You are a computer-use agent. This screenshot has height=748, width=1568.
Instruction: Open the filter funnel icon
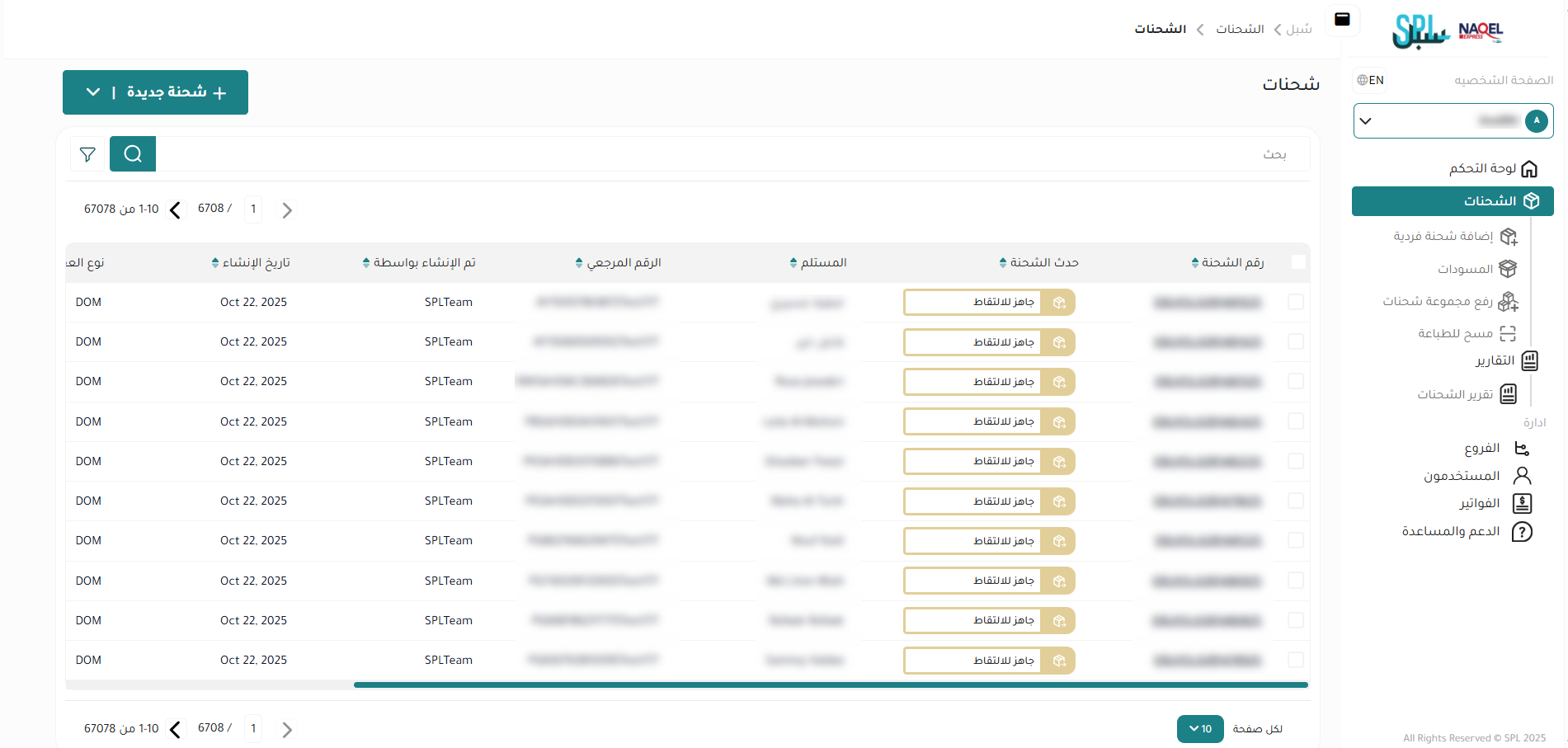click(x=87, y=154)
